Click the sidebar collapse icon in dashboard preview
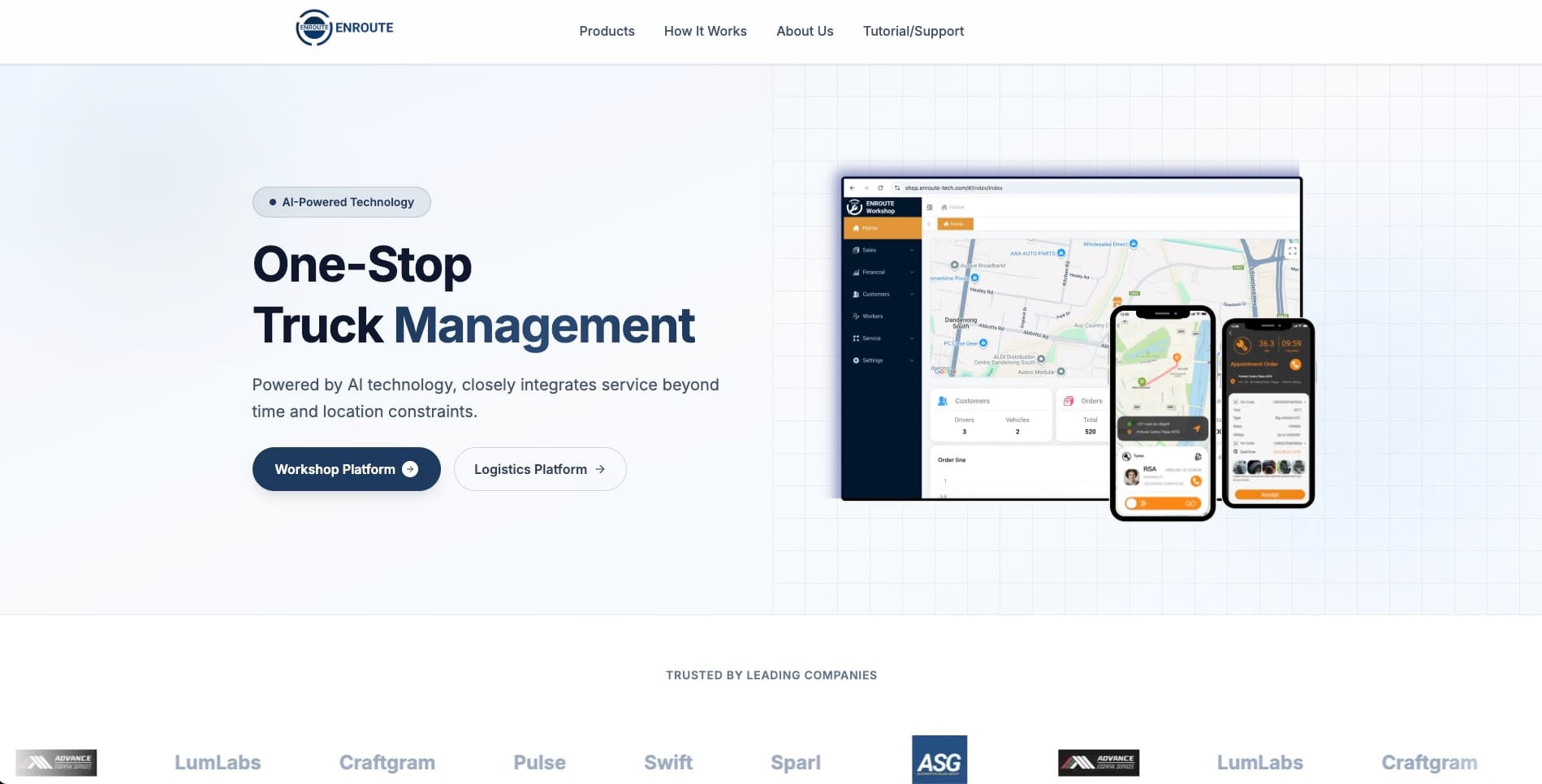Viewport: 1542px width, 784px height. pyautogui.click(x=930, y=207)
